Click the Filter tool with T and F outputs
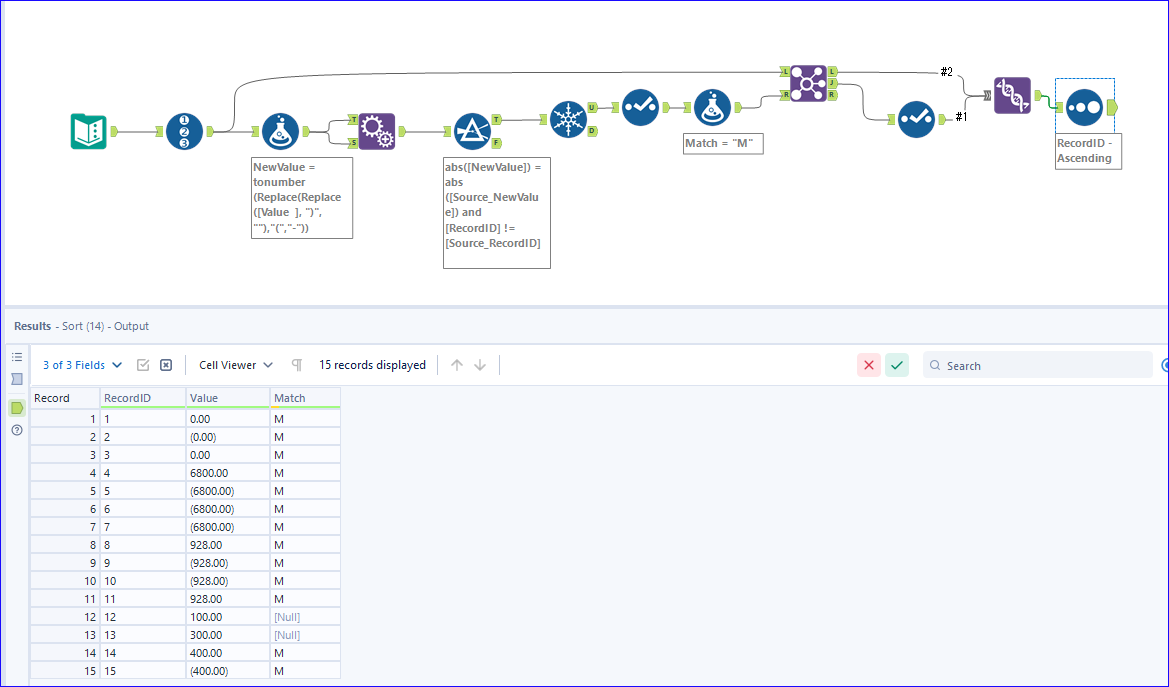The image size is (1169, 687). click(x=472, y=130)
